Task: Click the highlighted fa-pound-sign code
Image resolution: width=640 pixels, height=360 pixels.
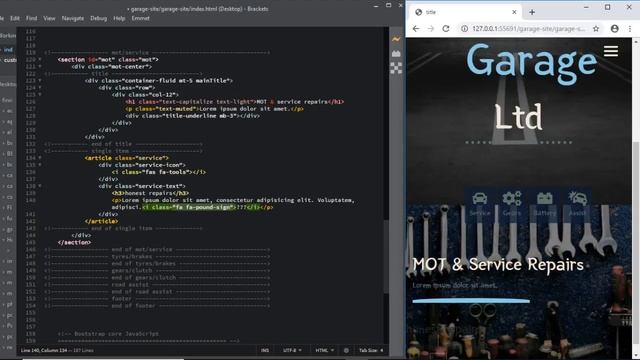Action: click(x=200, y=207)
